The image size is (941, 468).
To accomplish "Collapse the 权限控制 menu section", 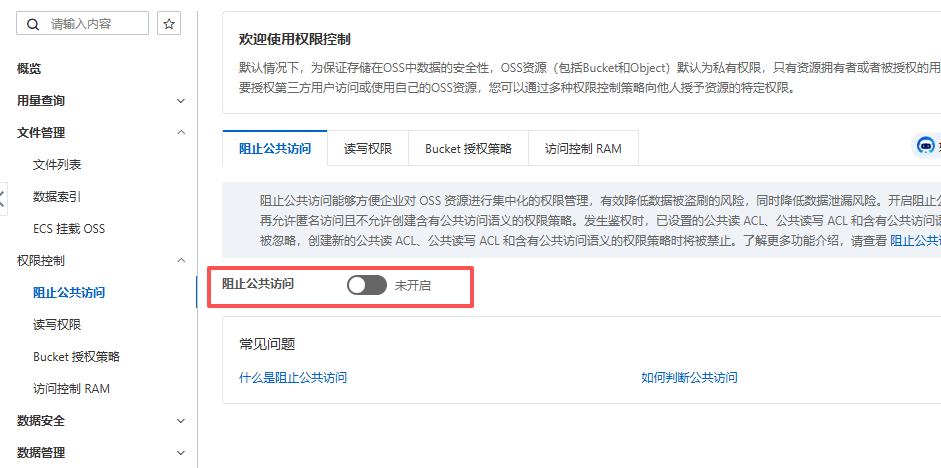I will coord(181,261).
